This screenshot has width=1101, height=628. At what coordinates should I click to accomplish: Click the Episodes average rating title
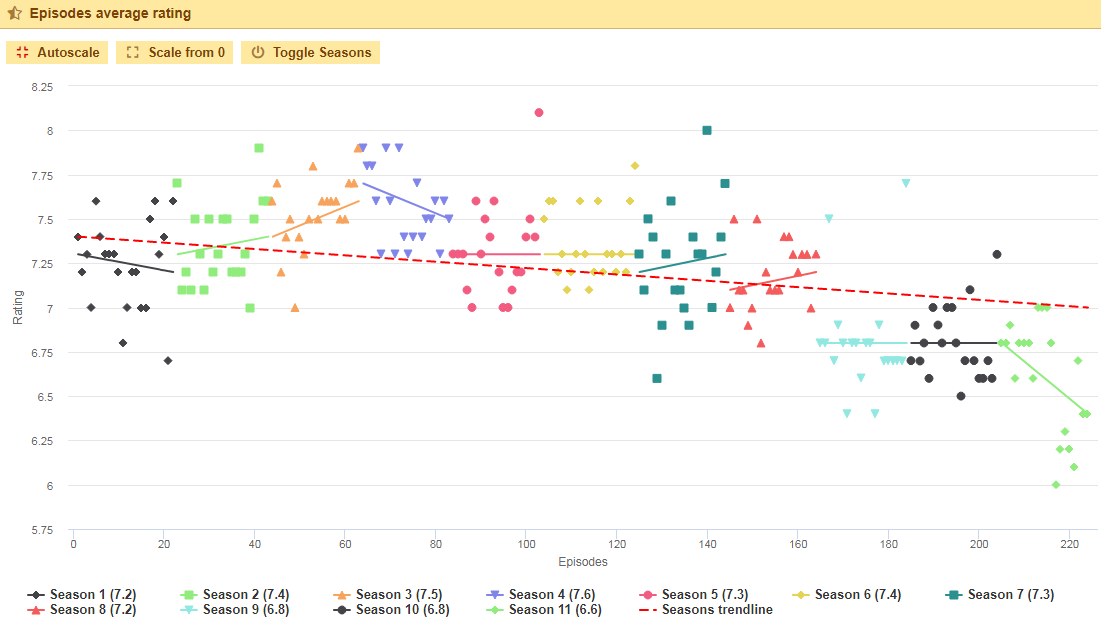(x=110, y=13)
